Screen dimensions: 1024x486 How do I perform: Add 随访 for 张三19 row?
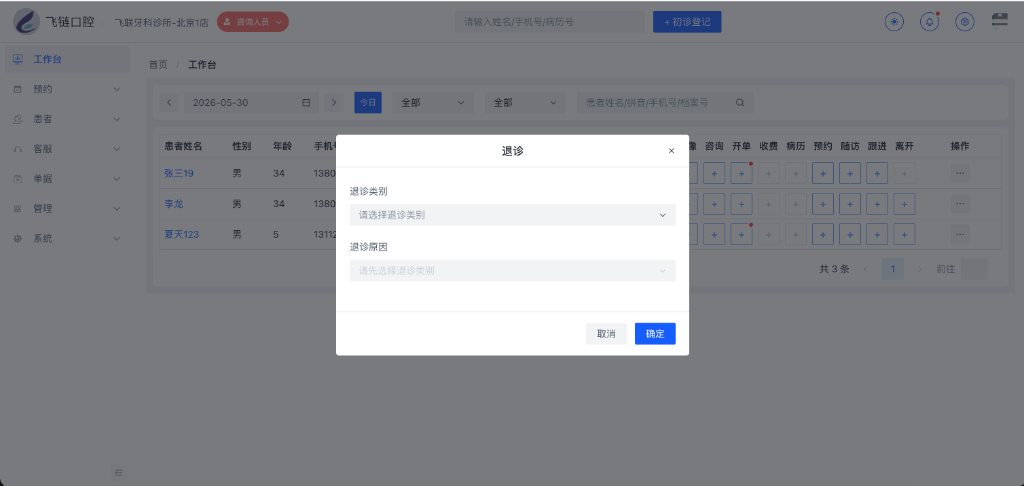850,174
